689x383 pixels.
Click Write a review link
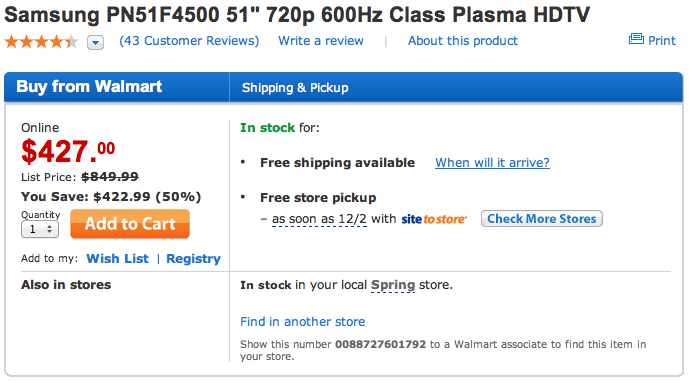(321, 41)
